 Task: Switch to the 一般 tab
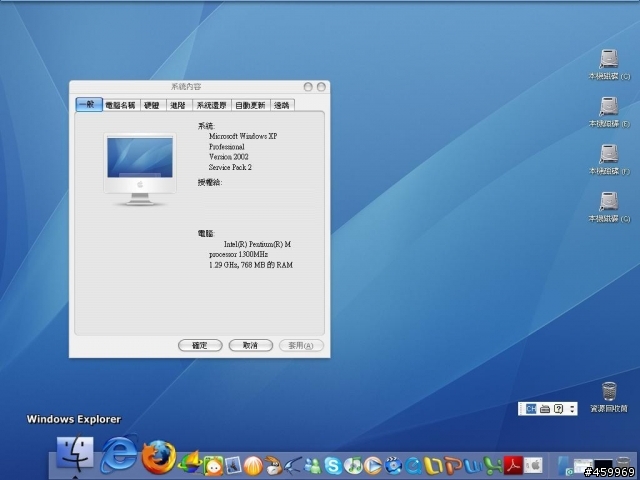tap(89, 104)
